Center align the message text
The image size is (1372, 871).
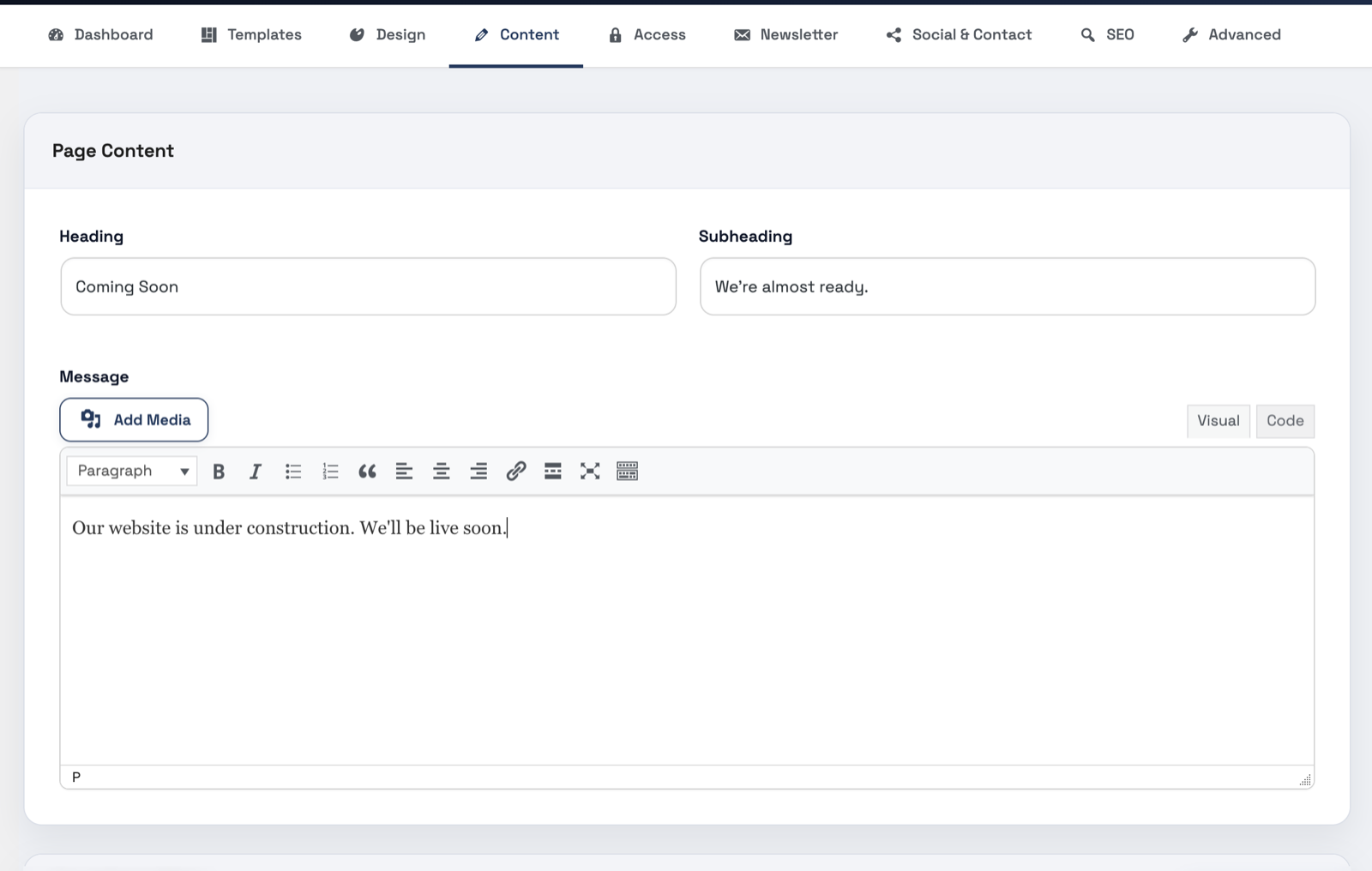[442, 472]
